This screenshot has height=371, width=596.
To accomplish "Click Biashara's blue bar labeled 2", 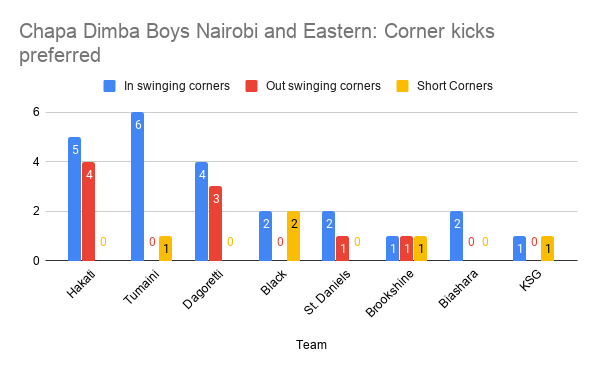I will pos(457,236).
